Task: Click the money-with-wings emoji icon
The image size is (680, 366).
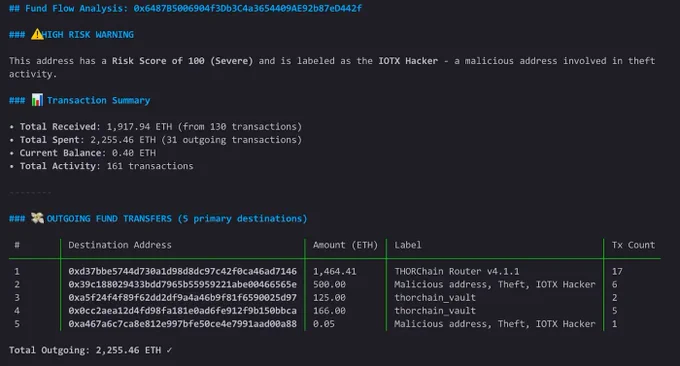Action: [37, 218]
